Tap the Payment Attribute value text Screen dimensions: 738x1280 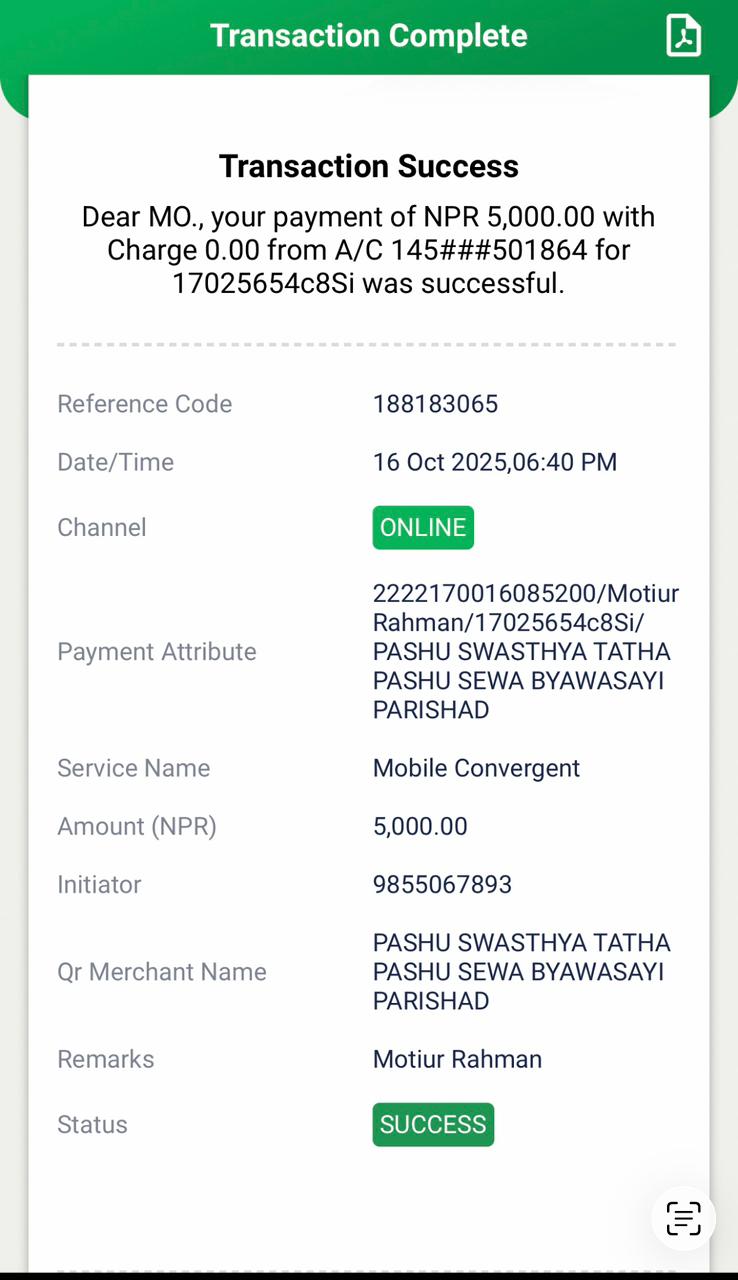coord(526,652)
